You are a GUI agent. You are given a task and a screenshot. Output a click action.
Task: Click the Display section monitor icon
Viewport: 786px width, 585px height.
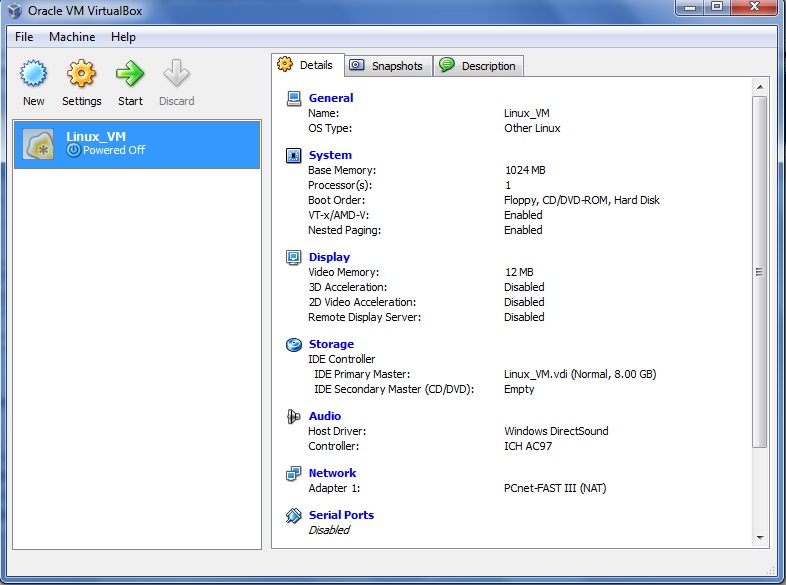pyautogui.click(x=294, y=257)
